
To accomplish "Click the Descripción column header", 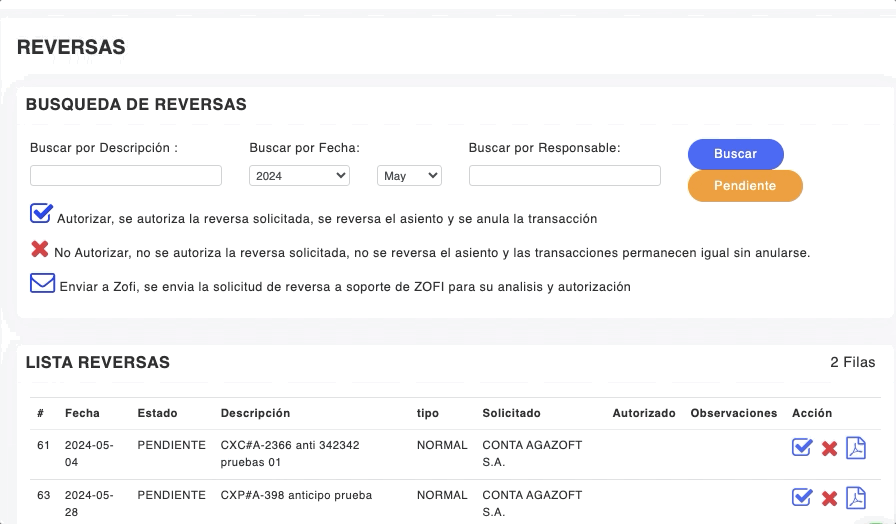I will 255,413.
